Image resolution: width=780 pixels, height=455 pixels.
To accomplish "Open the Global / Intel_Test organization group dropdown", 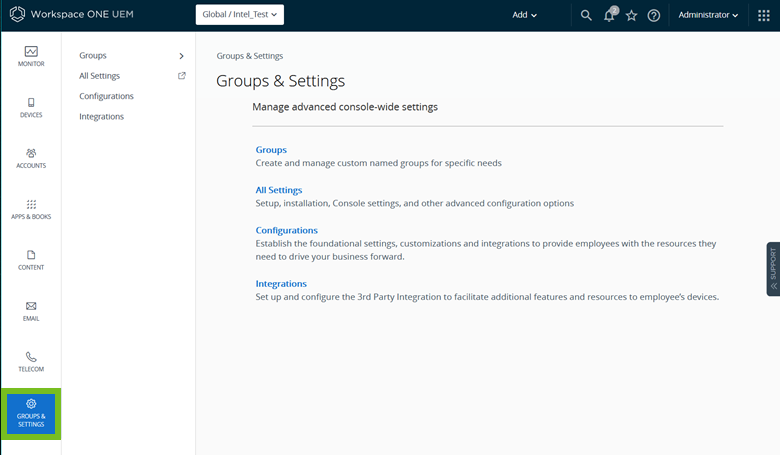I will [240, 14].
